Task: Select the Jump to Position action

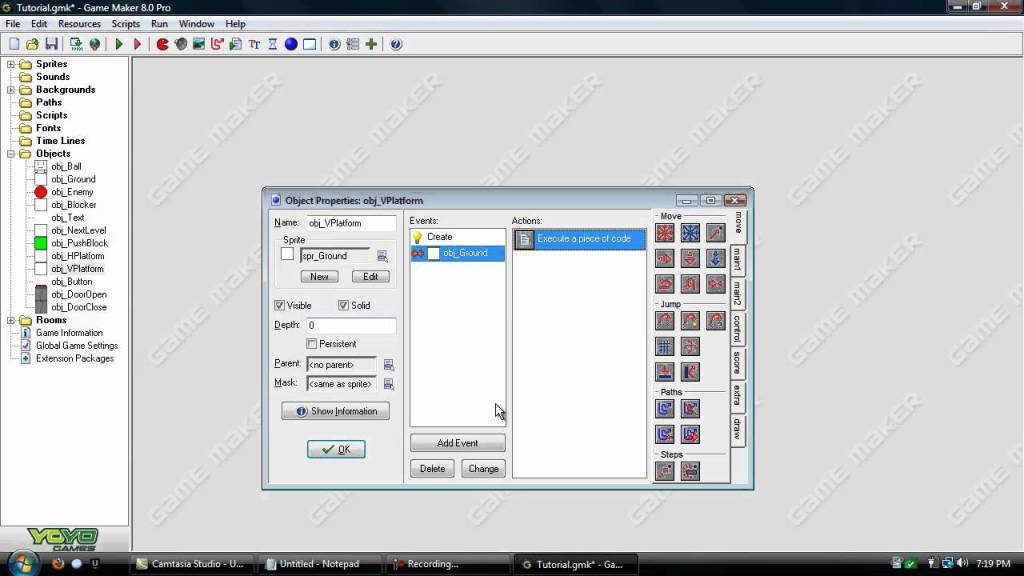Action: point(665,321)
